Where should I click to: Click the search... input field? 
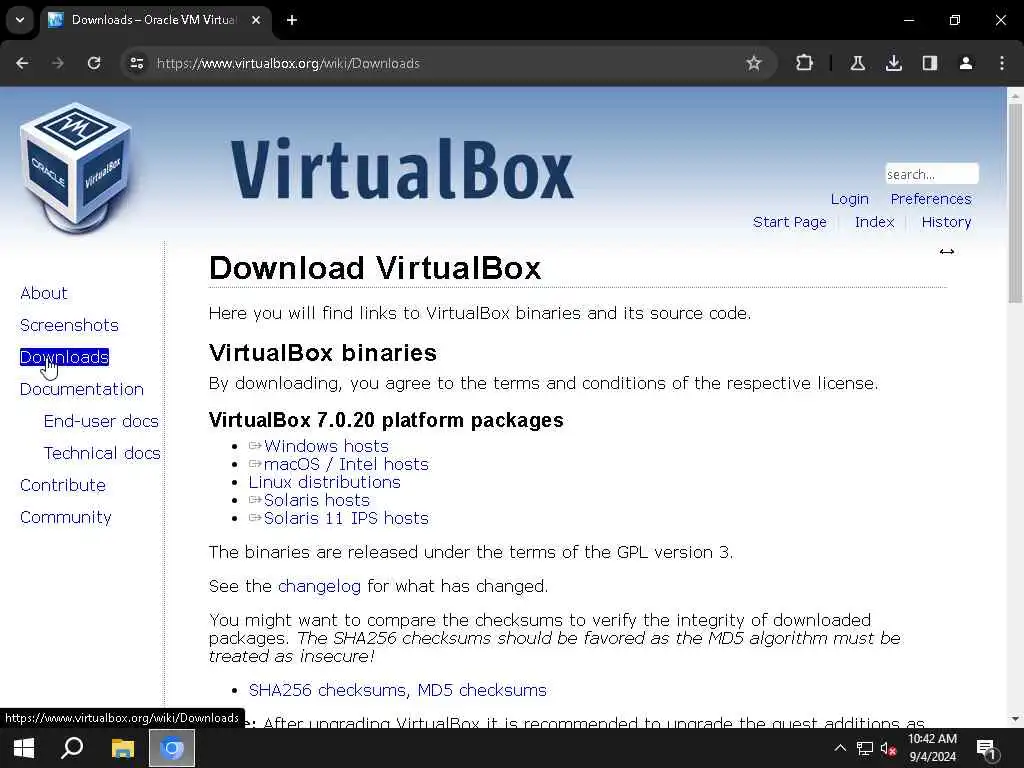pyautogui.click(x=931, y=174)
